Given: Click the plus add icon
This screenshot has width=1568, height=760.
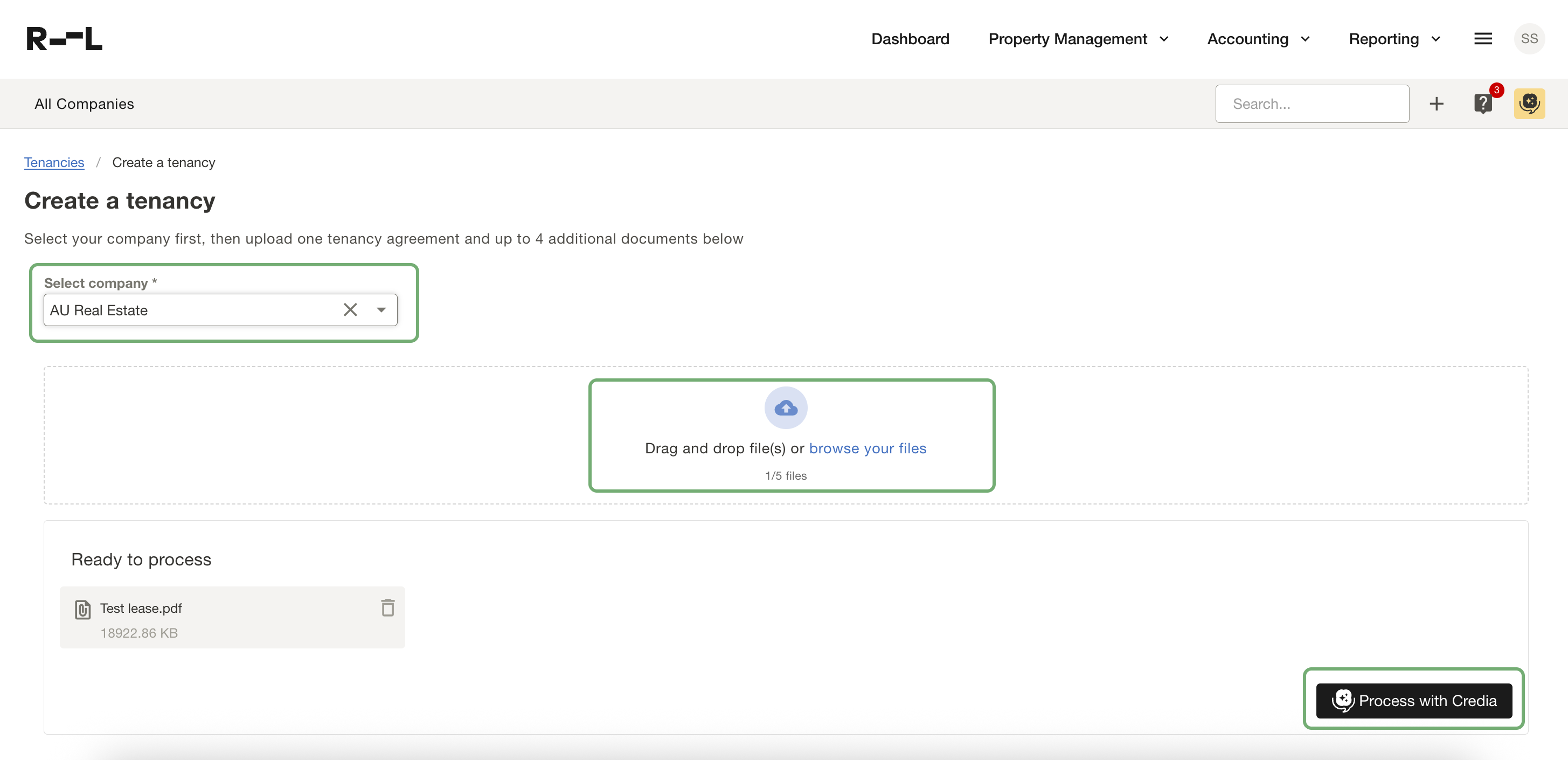Looking at the screenshot, I should click(1437, 103).
